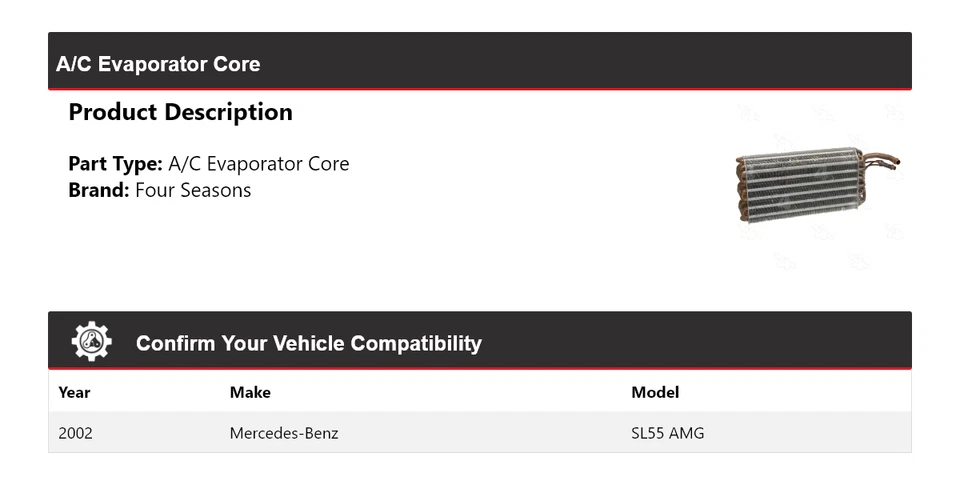This screenshot has width=960, height=485.
Task: Click the Make column header
Action: coord(250,392)
